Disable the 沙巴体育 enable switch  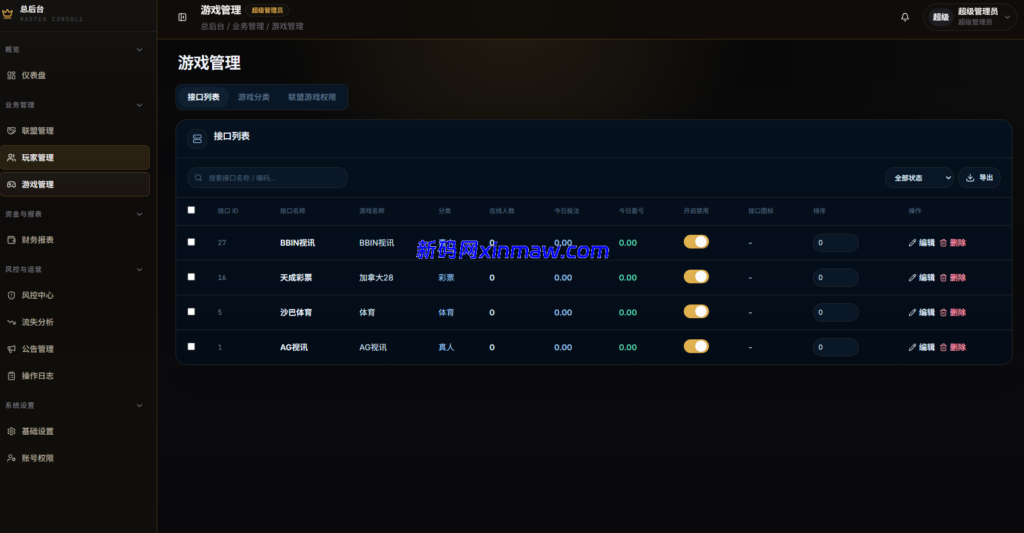696,312
